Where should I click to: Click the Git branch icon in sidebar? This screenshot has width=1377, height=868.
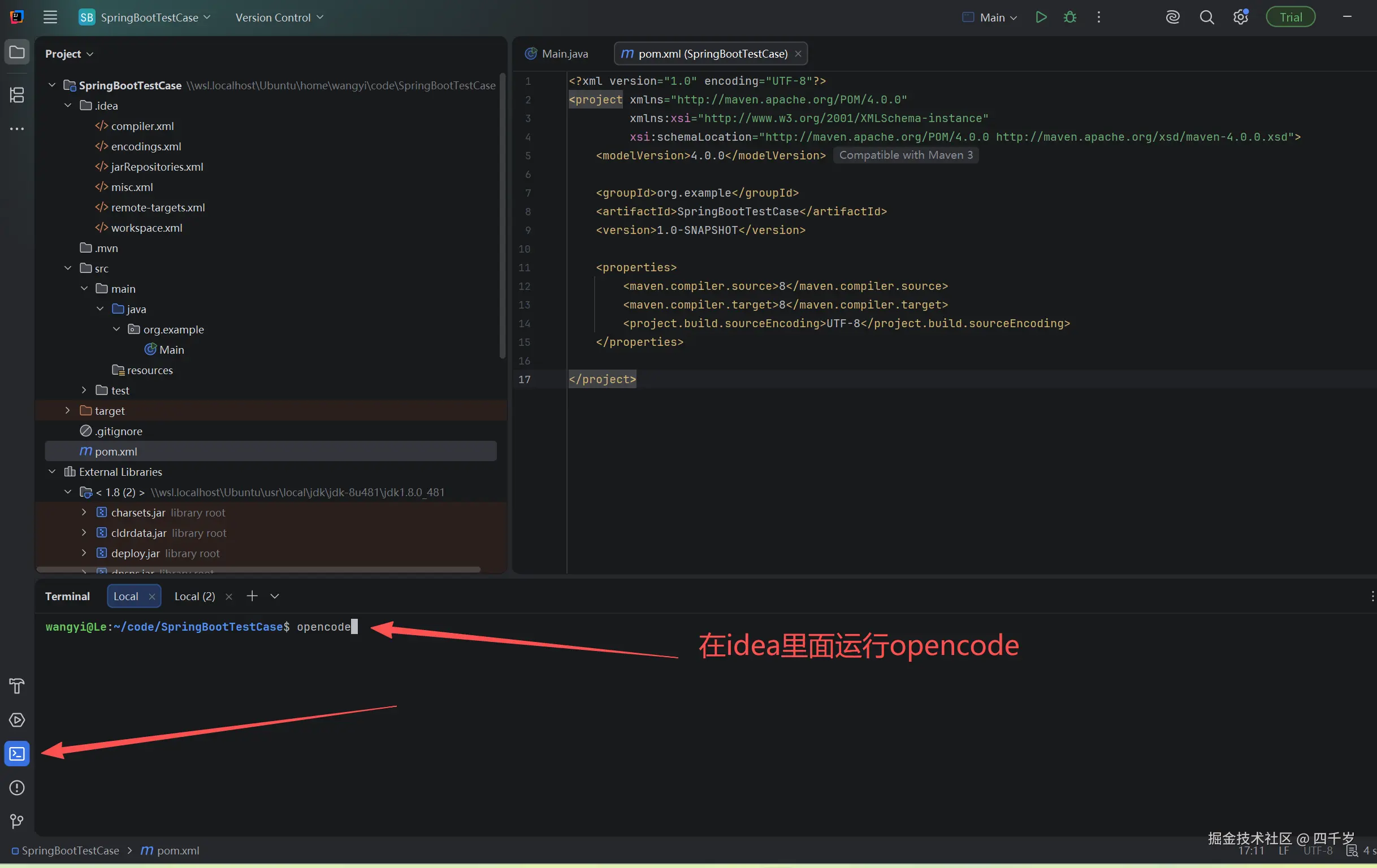[16, 822]
